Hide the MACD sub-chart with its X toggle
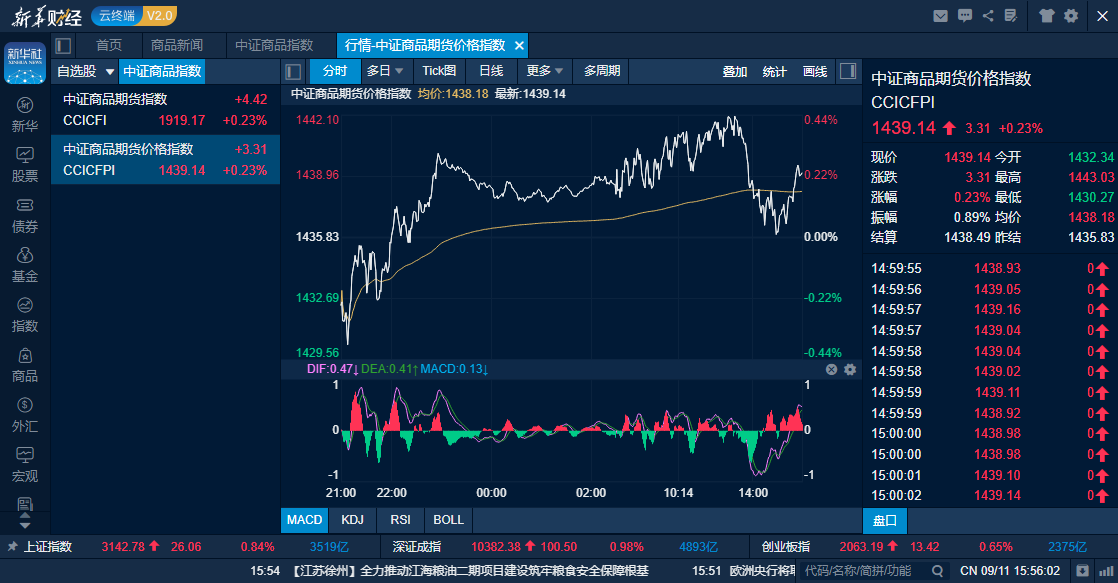The height and width of the screenshot is (583, 1118). tap(831, 369)
